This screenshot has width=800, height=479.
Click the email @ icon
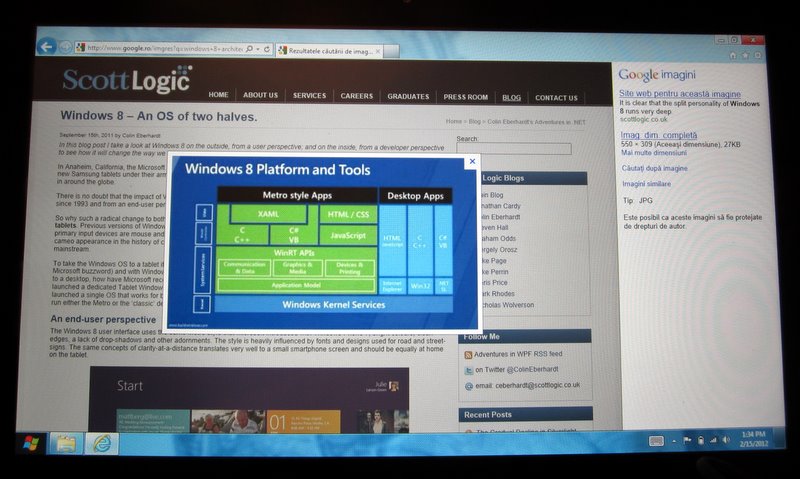tap(469, 386)
